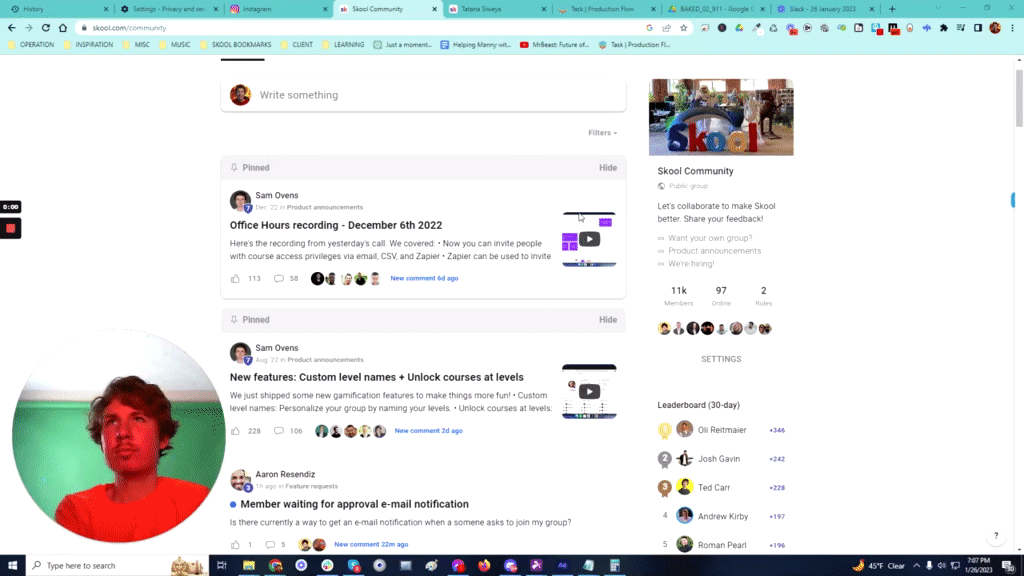Open the SETTINGS link

721,358
